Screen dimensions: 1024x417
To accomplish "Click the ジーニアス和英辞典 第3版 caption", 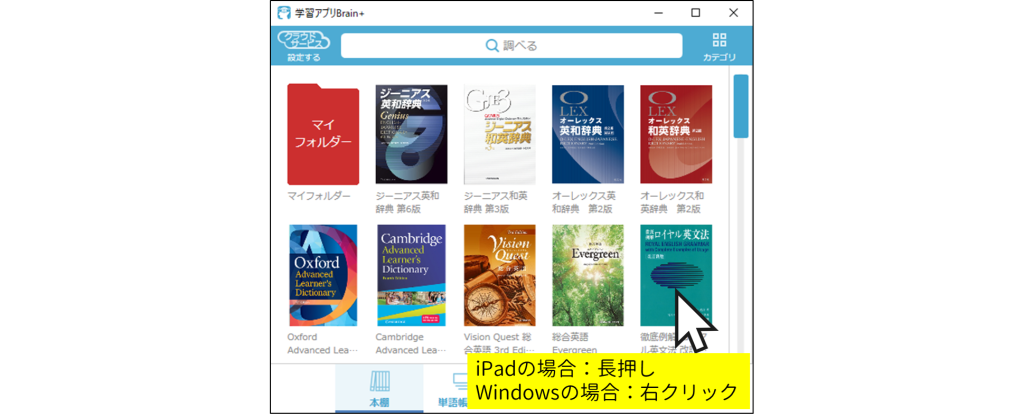I will [495, 202].
